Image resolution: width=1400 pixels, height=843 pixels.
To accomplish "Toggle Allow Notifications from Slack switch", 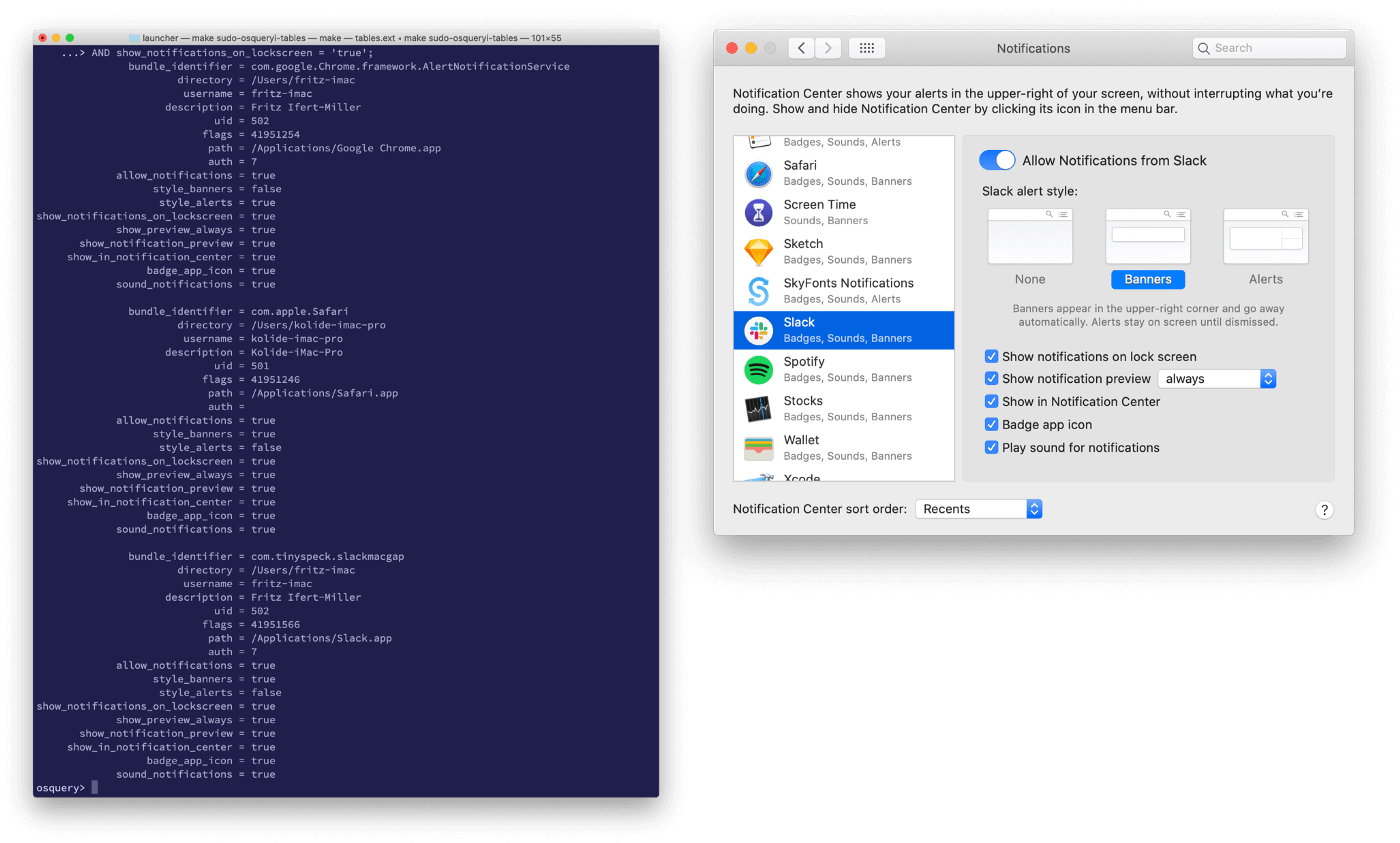I will pyautogui.click(x=997, y=160).
